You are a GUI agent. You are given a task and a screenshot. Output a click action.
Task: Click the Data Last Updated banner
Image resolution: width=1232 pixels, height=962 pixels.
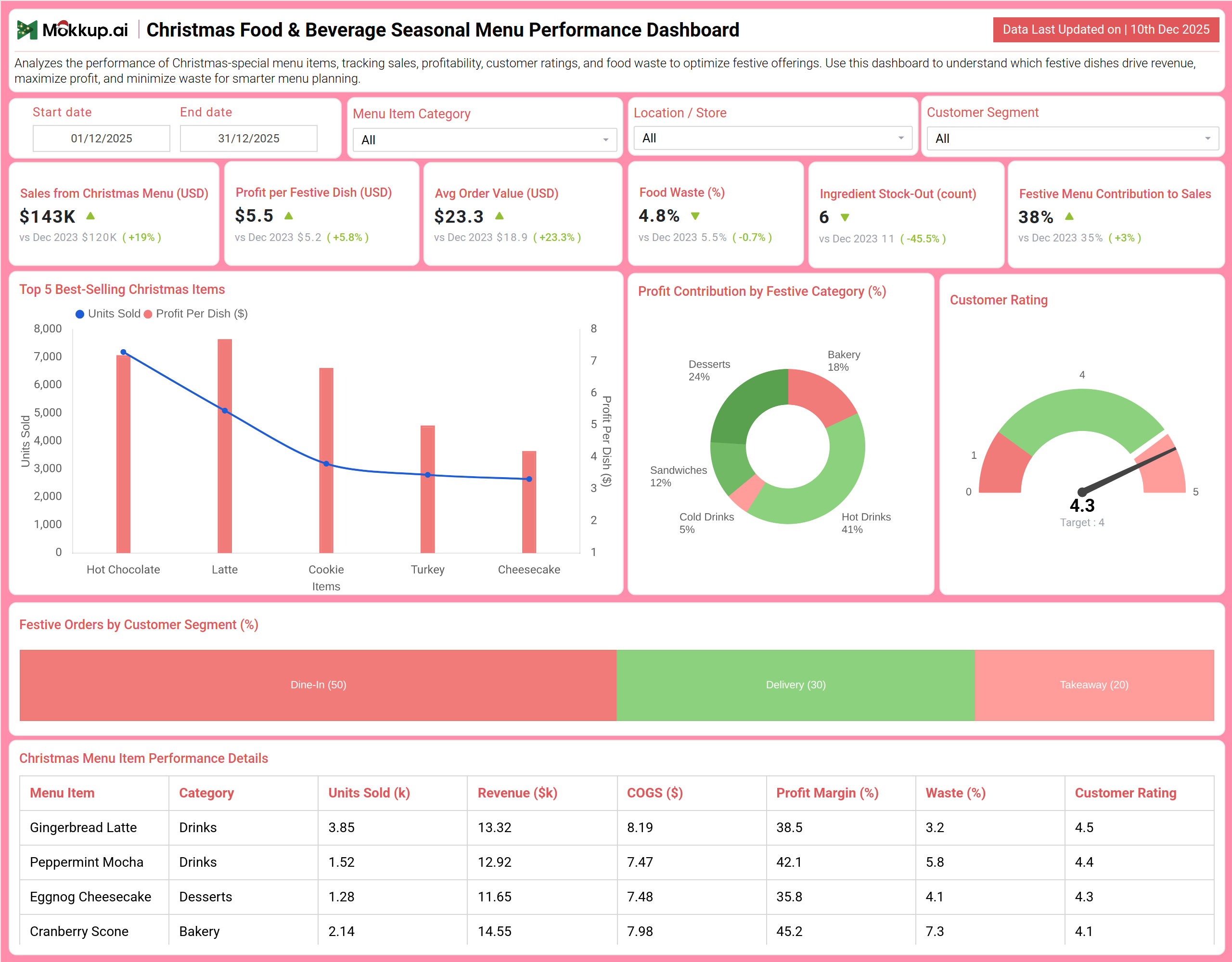pos(1105,30)
